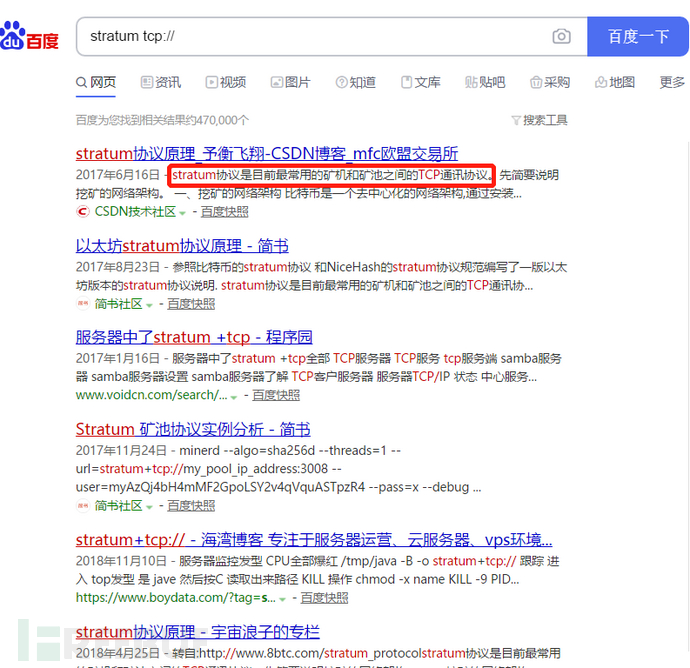Image resolution: width=690 pixels, height=668 pixels.
Task: Click the 资讯 news icon
Action: point(147,82)
